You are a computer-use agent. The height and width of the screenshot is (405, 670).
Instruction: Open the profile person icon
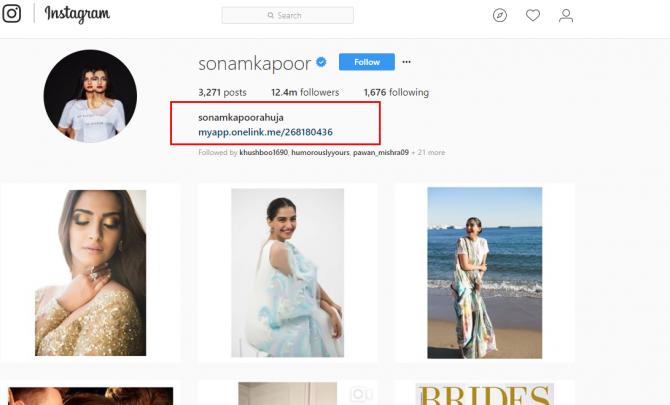pyautogui.click(x=566, y=16)
